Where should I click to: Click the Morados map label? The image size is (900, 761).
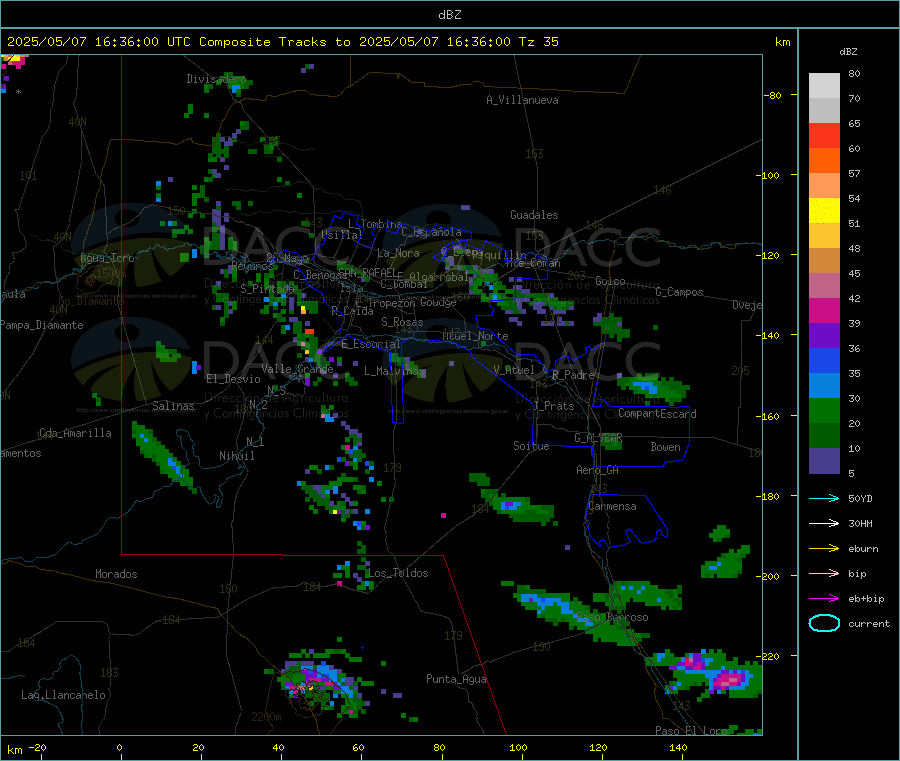click(x=117, y=574)
